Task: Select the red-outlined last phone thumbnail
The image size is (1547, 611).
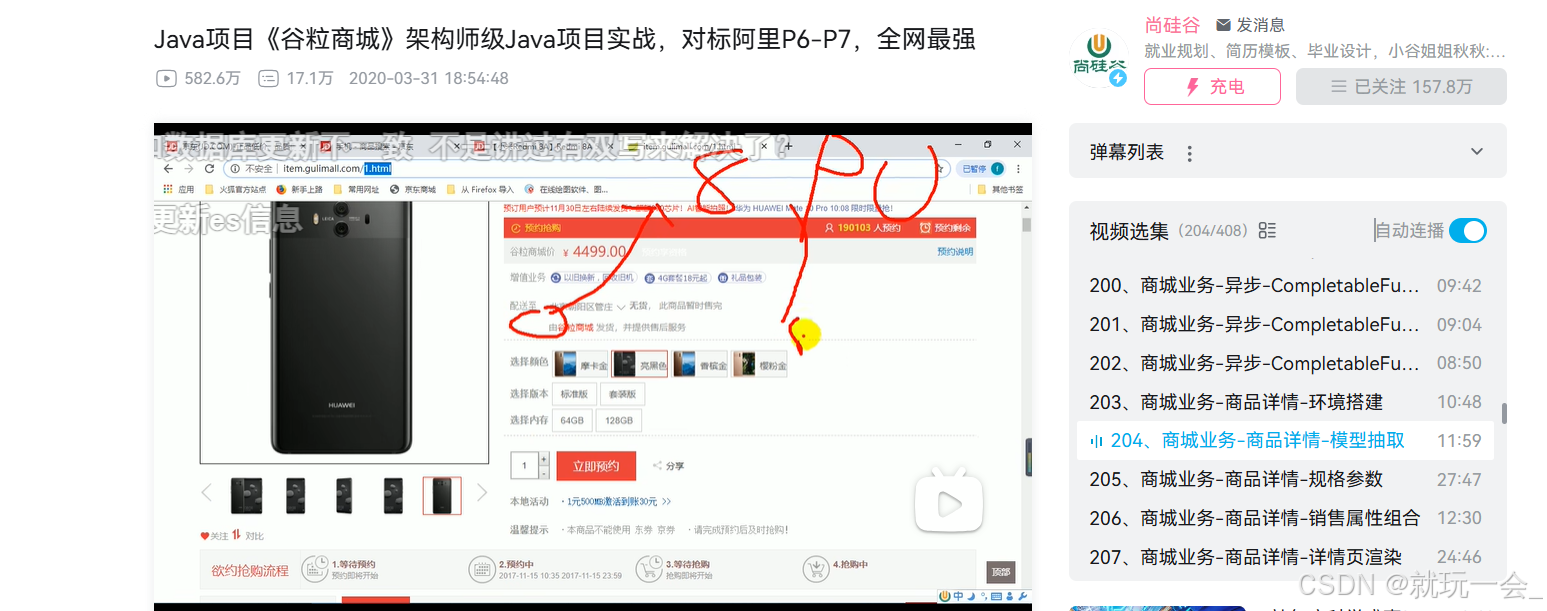Action: (x=442, y=495)
